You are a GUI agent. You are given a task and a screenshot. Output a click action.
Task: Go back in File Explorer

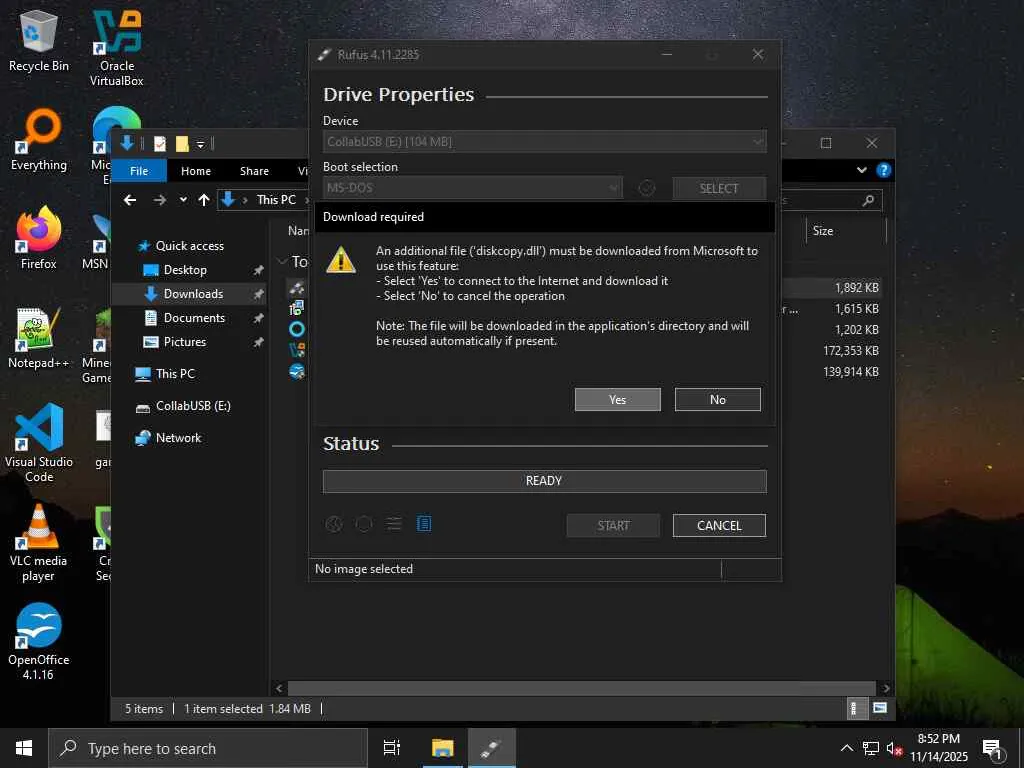pyautogui.click(x=130, y=200)
